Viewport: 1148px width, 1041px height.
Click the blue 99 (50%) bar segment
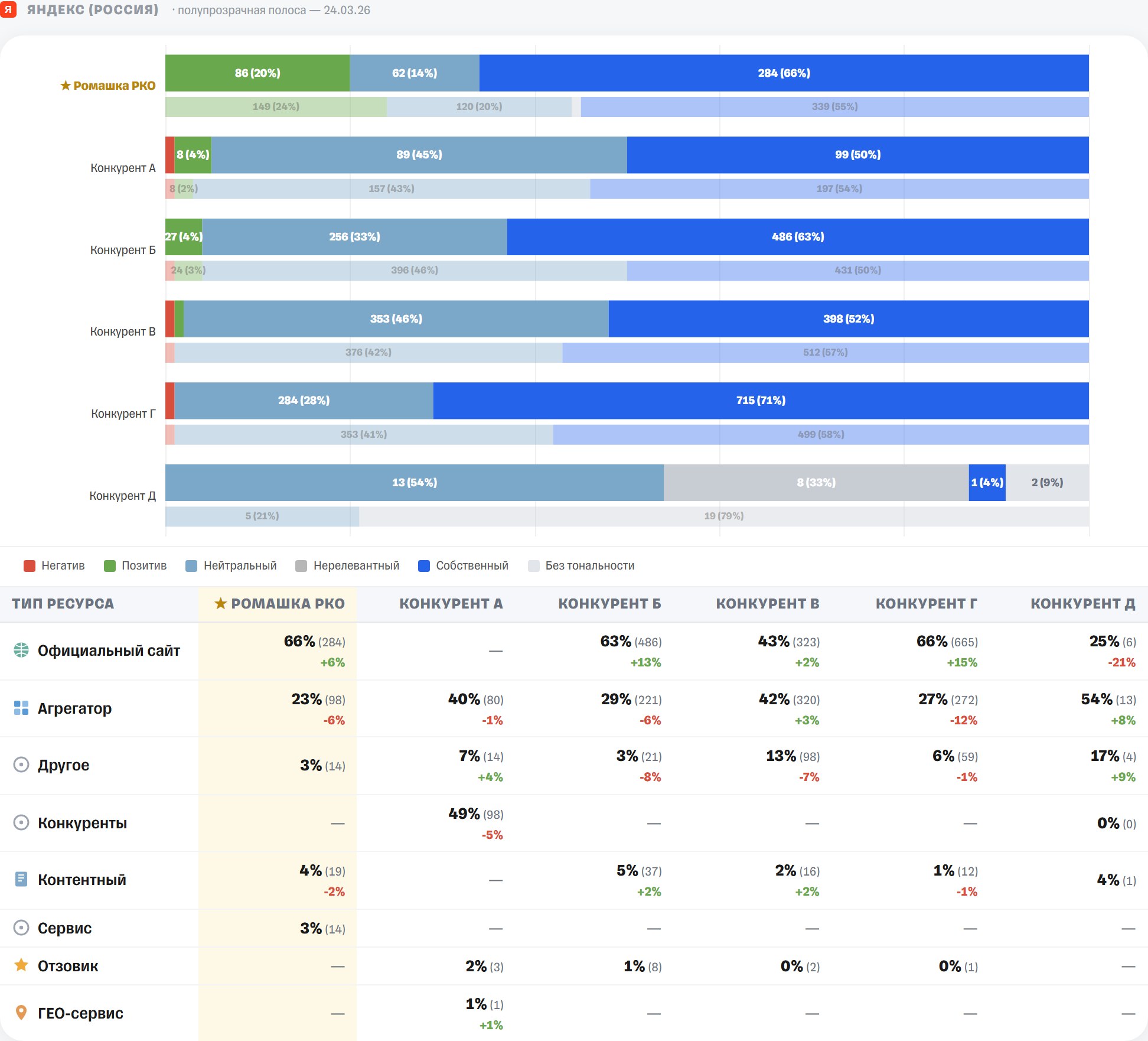coord(858,155)
